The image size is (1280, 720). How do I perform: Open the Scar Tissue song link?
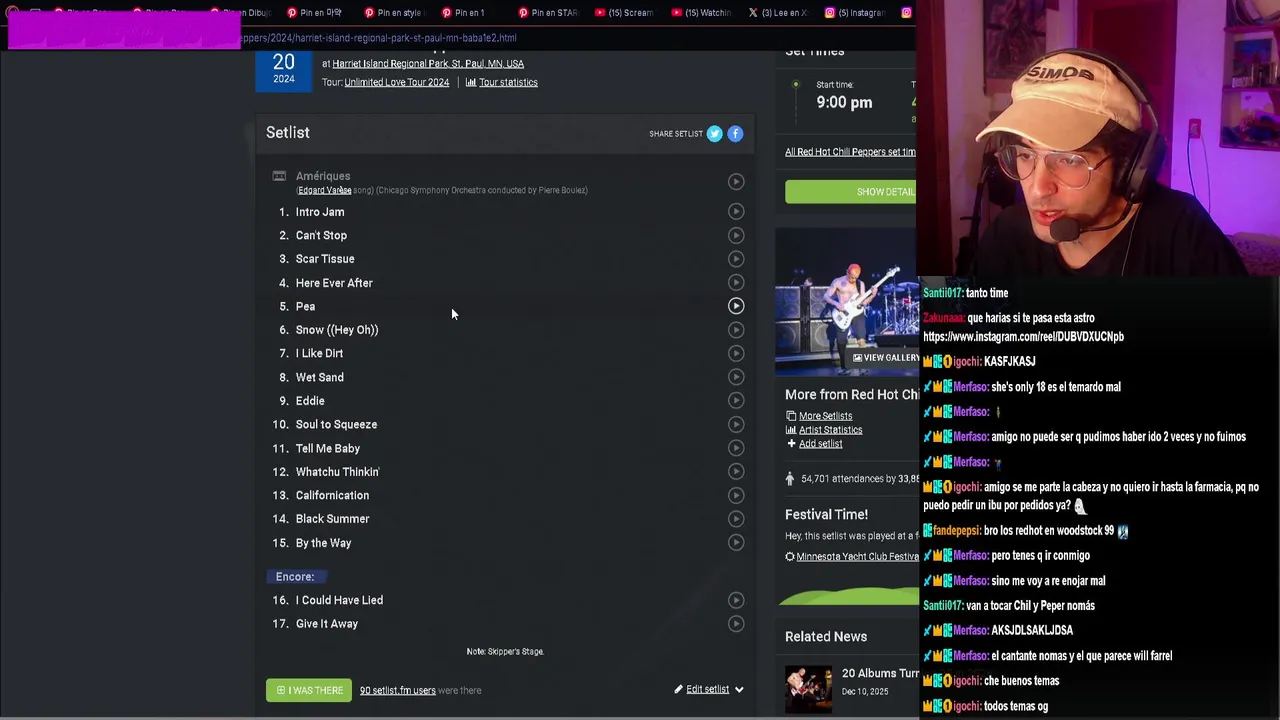pyautogui.click(x=325, y=259)
